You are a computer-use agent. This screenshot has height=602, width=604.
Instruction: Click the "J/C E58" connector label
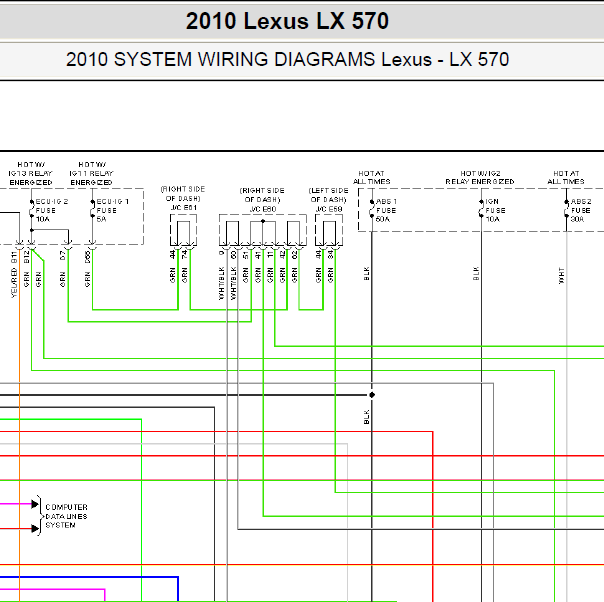329,209
